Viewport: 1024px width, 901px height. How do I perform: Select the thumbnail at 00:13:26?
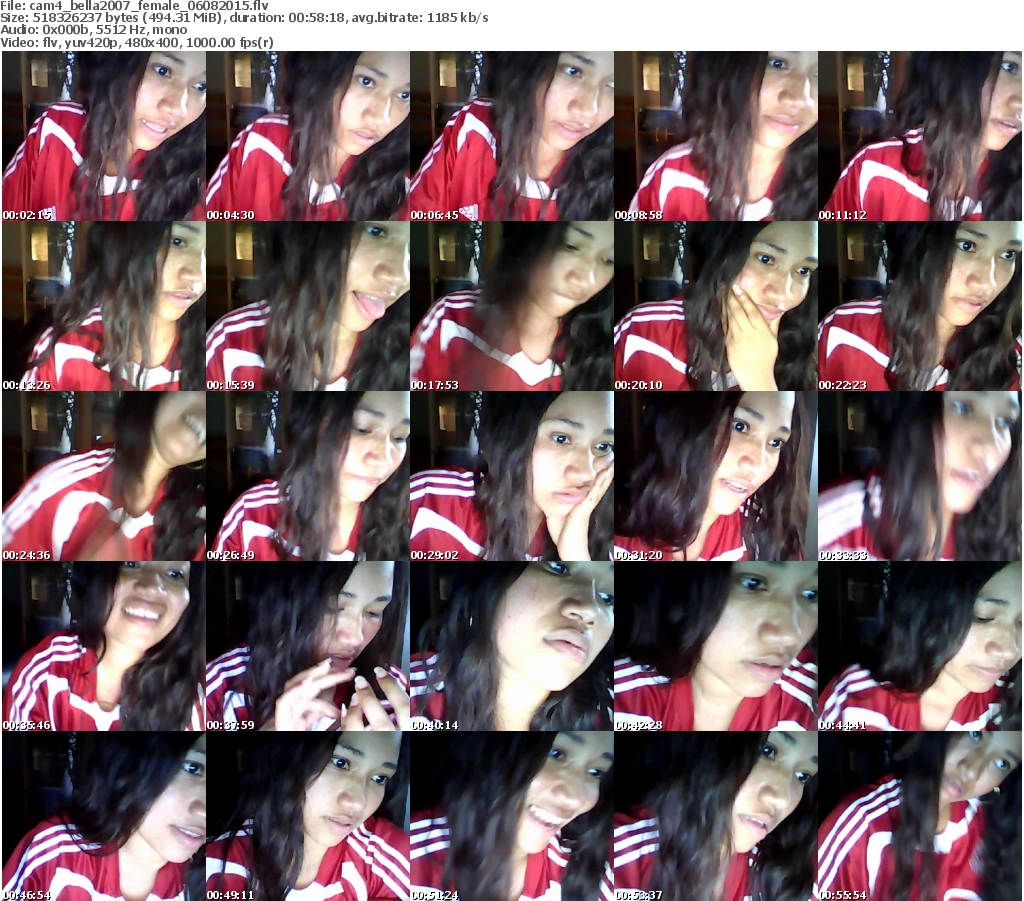click(x=104, y=306)
